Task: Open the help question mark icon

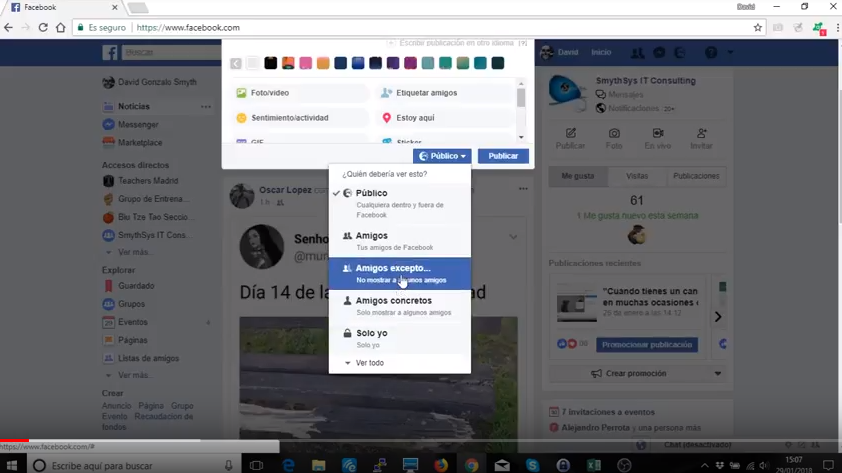Action: (711, 53)
